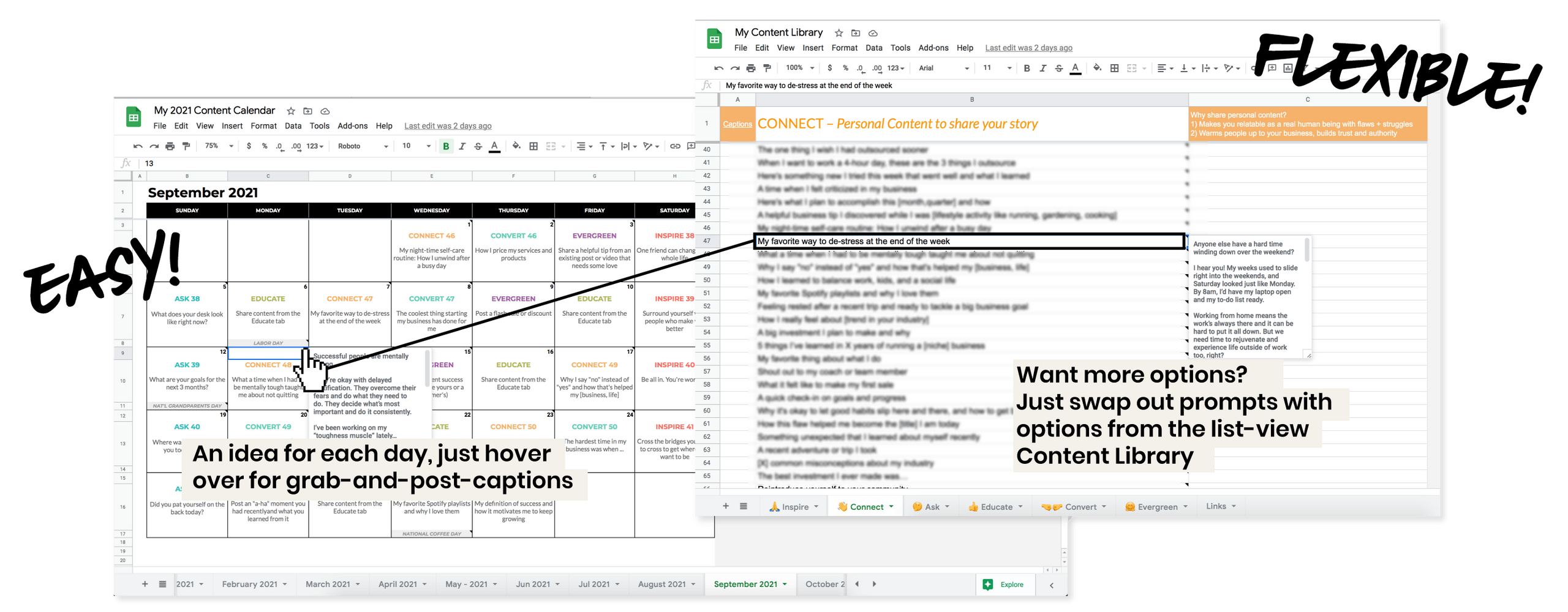Click 'Last edit was 2 days ago' in Content Library
This screenshot has width=1568, height=612.
[x=1029, y=48]
